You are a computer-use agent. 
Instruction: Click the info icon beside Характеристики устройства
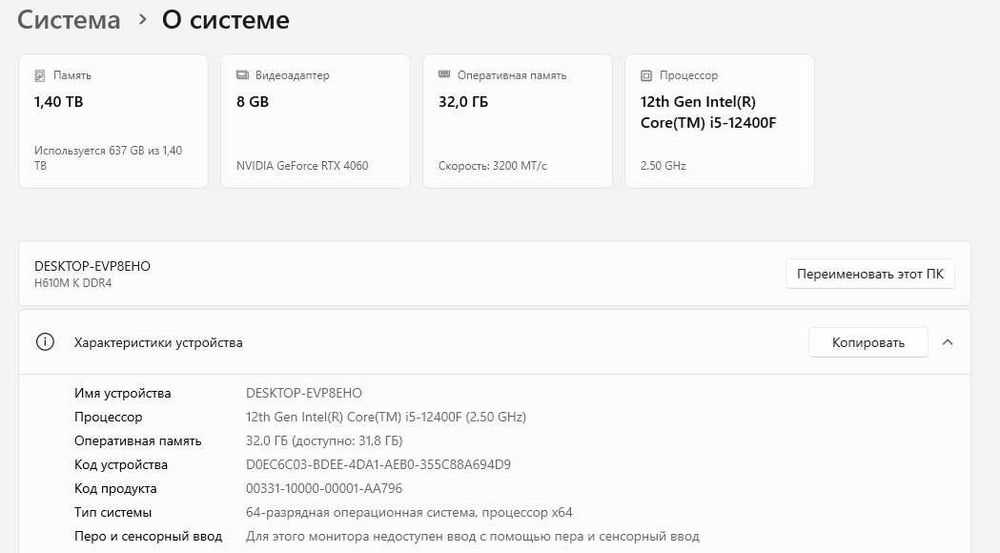pos(45,342)
